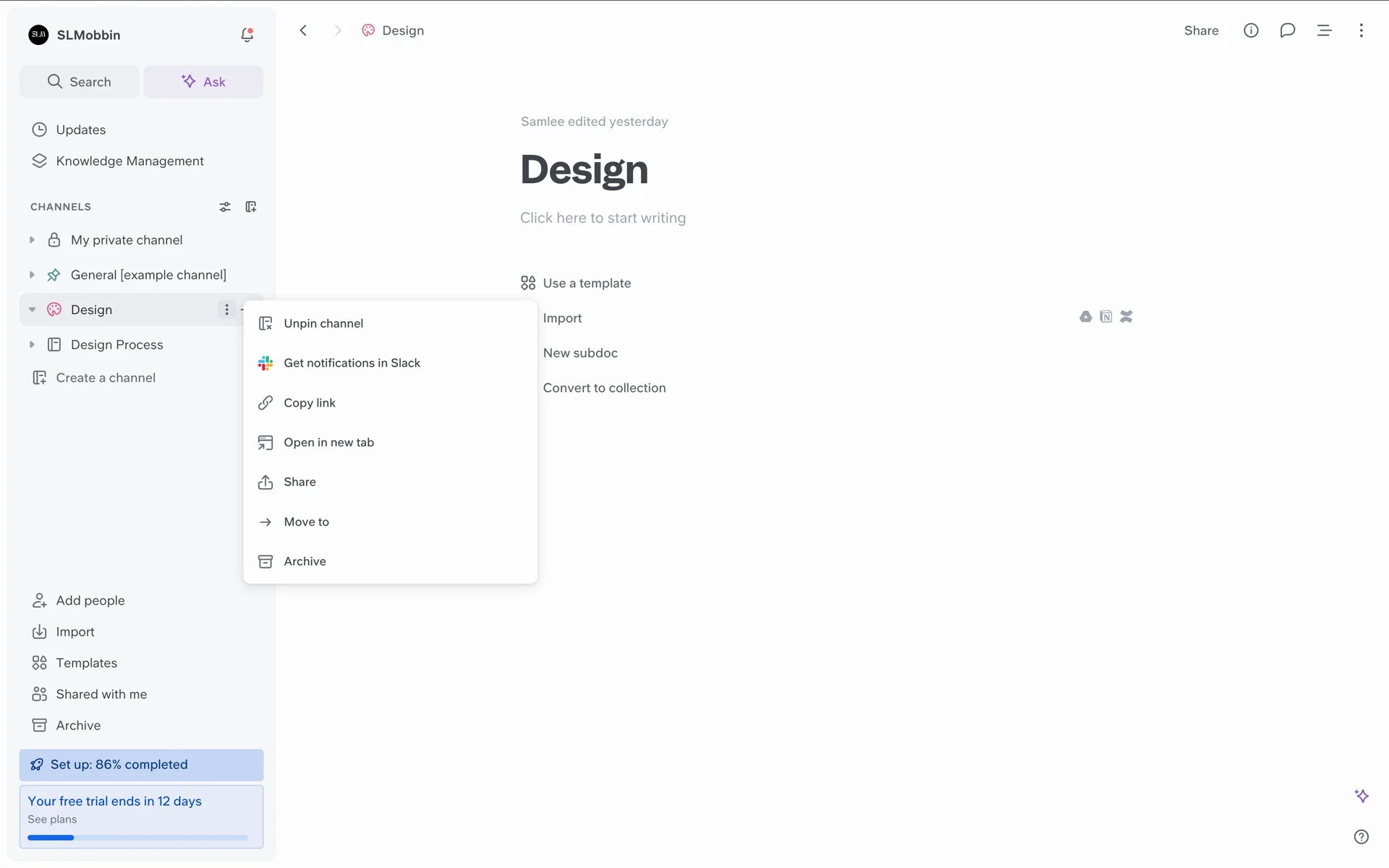The image size is (1389, 868).
Task: Open the See plans link
Action: [52, 820]
